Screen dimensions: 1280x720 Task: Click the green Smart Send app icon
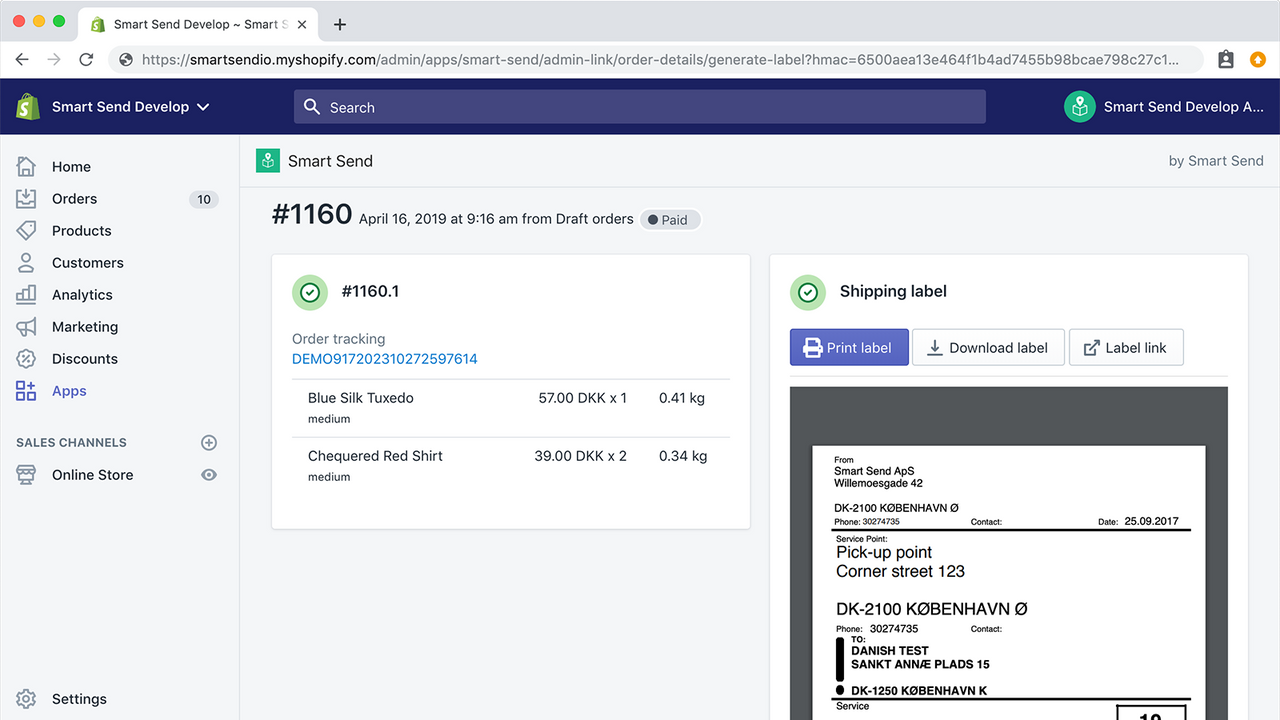tap(267, 160)
